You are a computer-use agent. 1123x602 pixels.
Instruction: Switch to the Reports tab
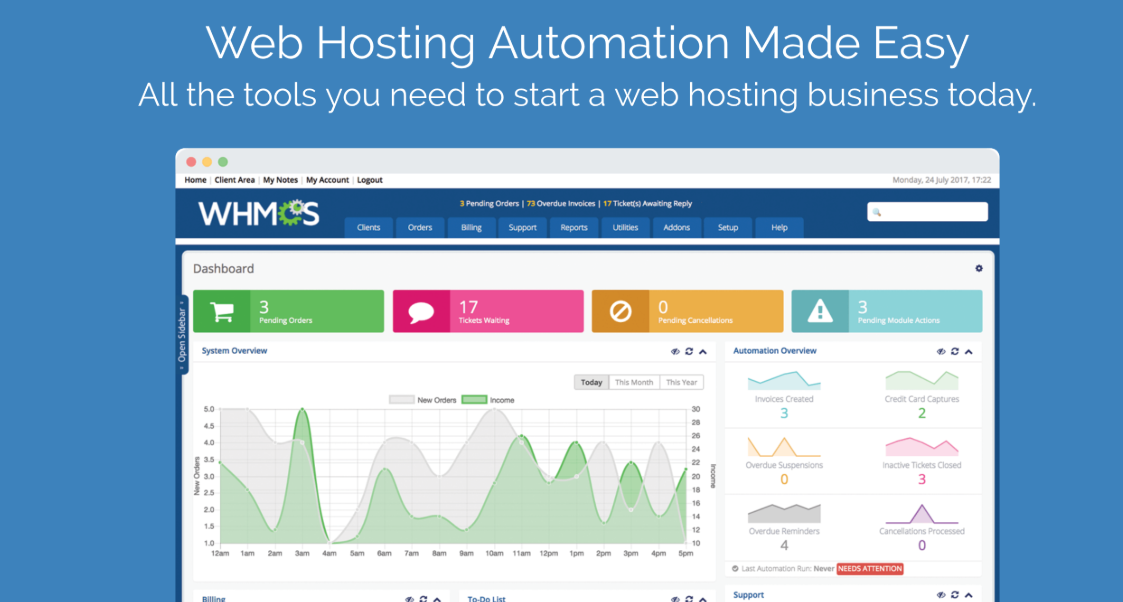pos(573,227)
